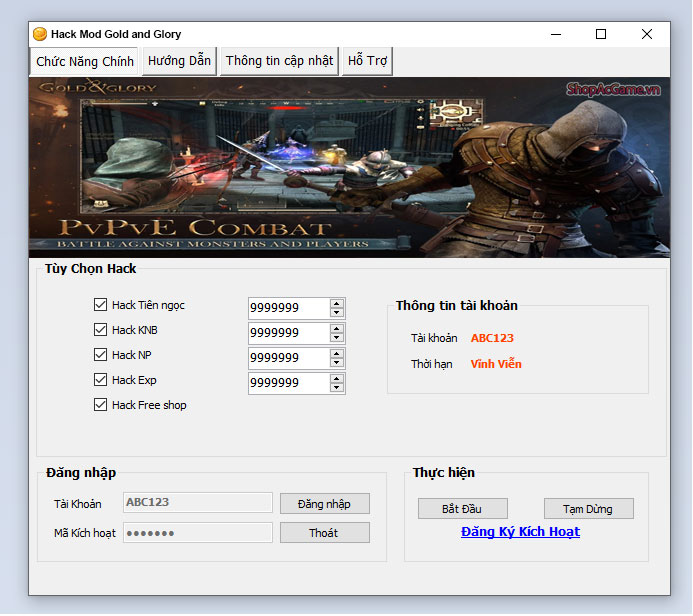Open the Thông tin cập nhật tab
Image resolution: width=693 pixels, height=616 pixels.
coord(279,61)
